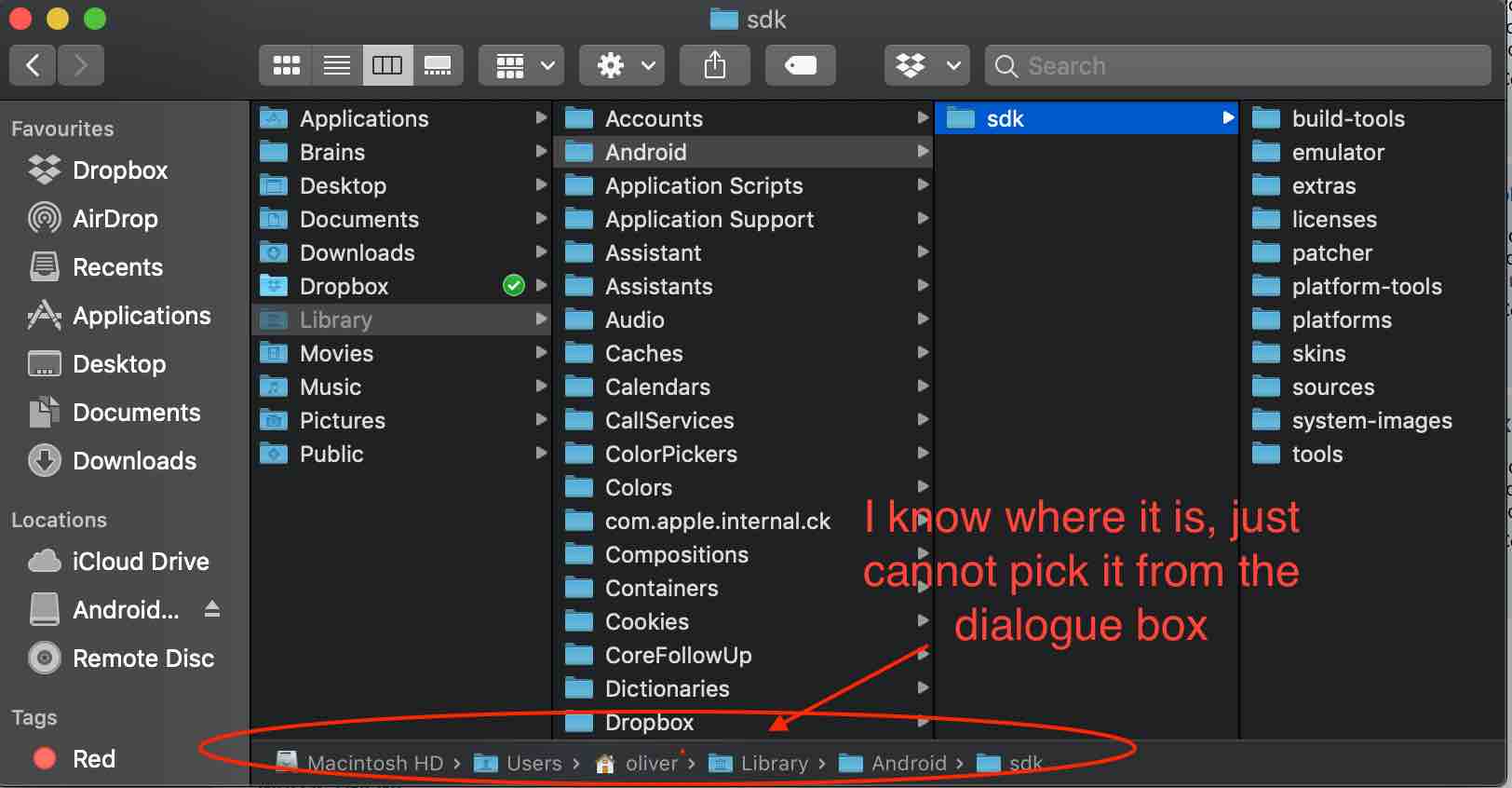Open Remote Disc in the sidebar
1512x788 pixels.
pyautogui.click(x=142, y=659)
